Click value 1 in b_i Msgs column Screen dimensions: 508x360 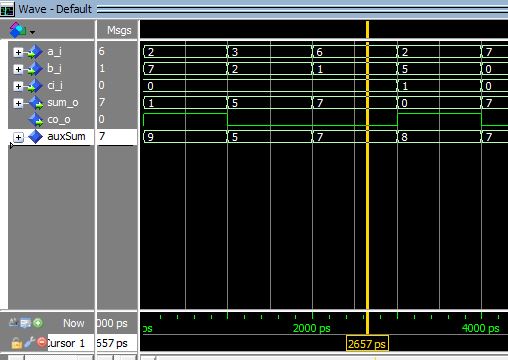pyautogui.click(x=102, y=68)
